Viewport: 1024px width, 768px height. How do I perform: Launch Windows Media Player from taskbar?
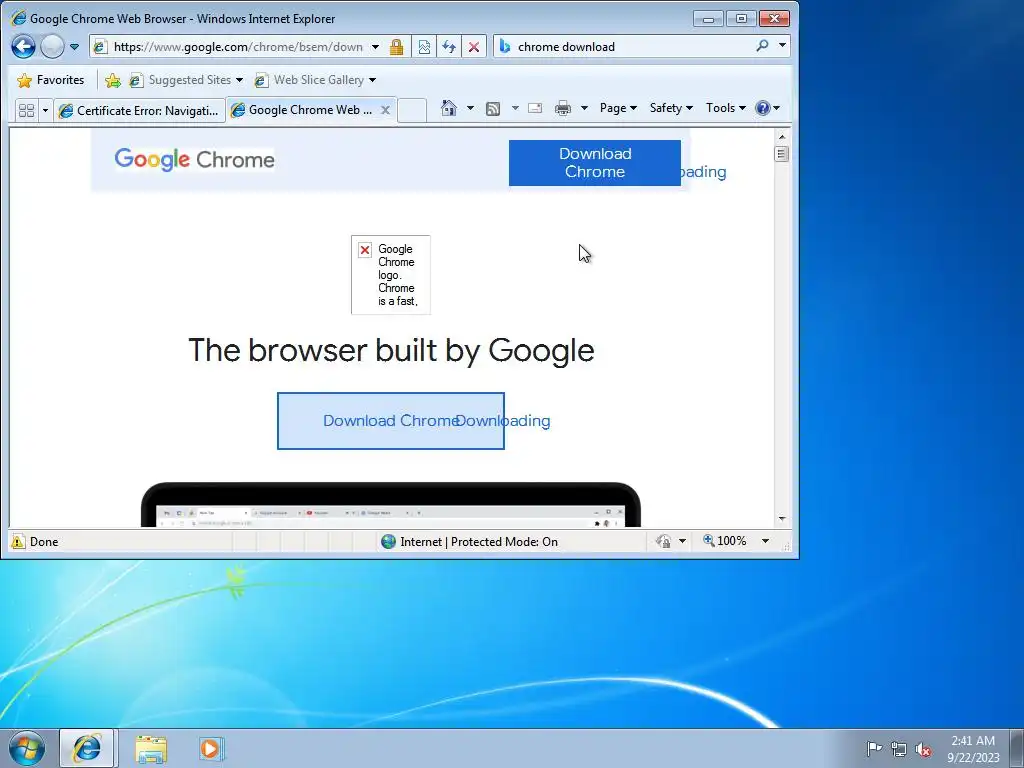(x=210, y=748)
